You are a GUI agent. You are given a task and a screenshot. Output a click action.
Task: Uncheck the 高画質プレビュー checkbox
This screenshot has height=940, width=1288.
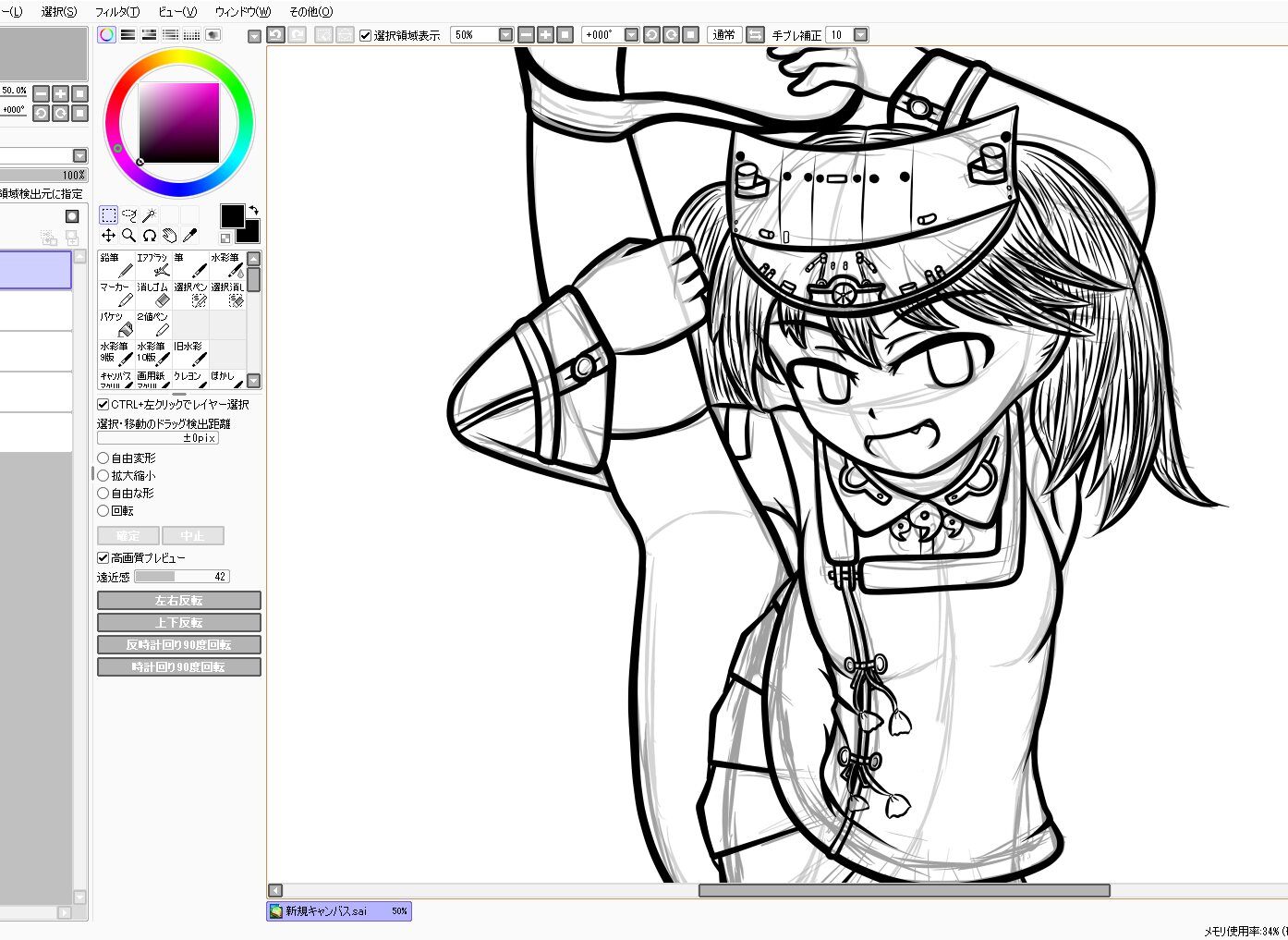point(103,557)
